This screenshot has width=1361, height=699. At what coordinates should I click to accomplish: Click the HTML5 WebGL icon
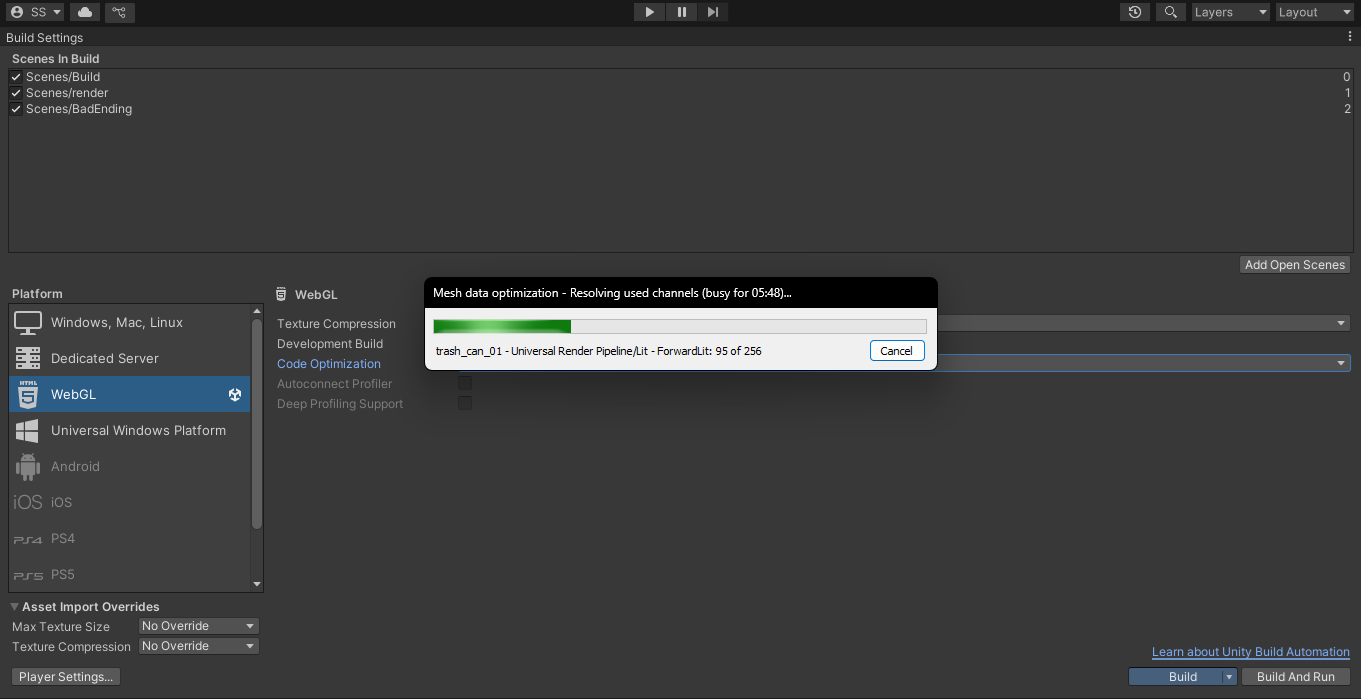(x=28, y=394)
